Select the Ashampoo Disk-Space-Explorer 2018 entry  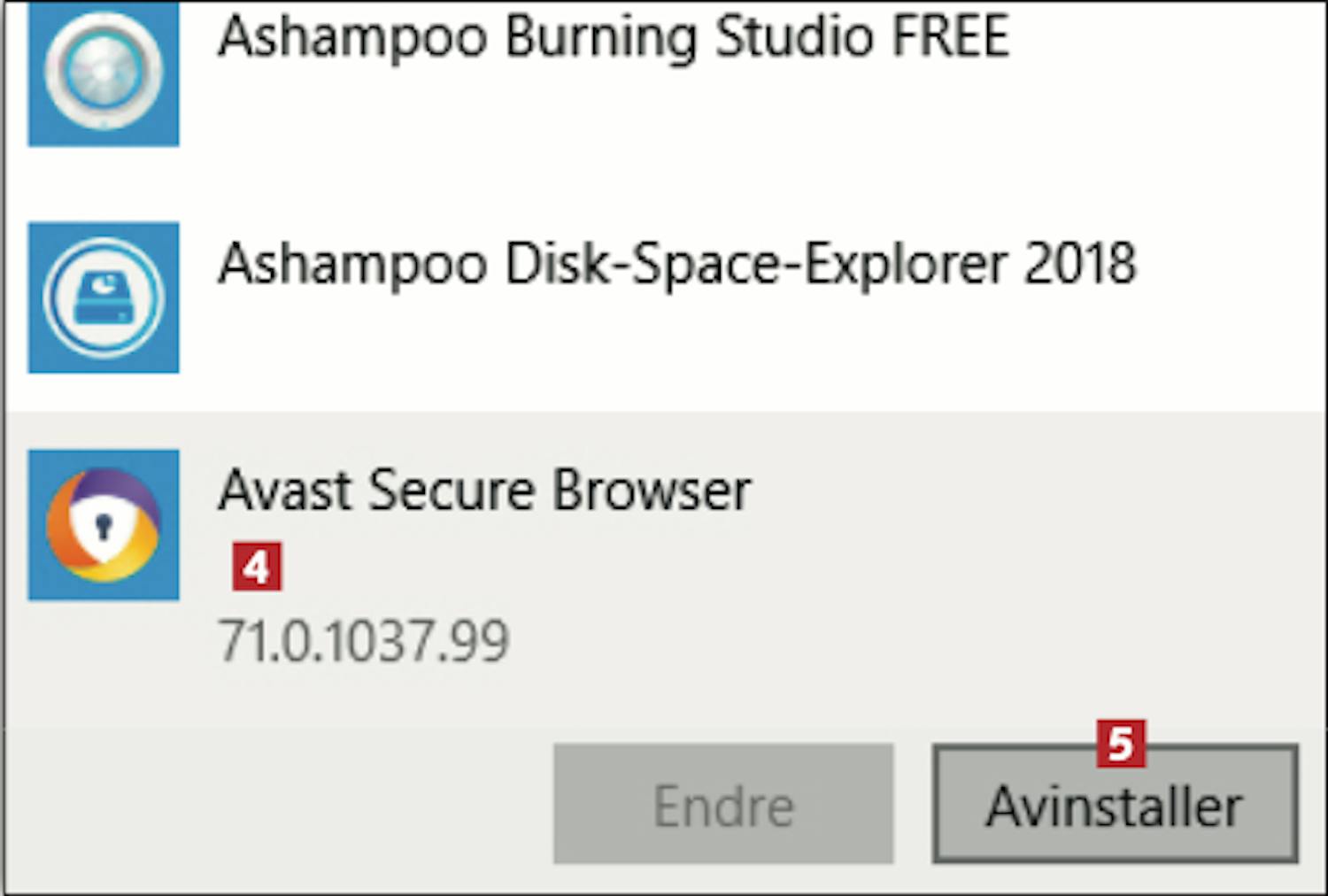[664, 297]
